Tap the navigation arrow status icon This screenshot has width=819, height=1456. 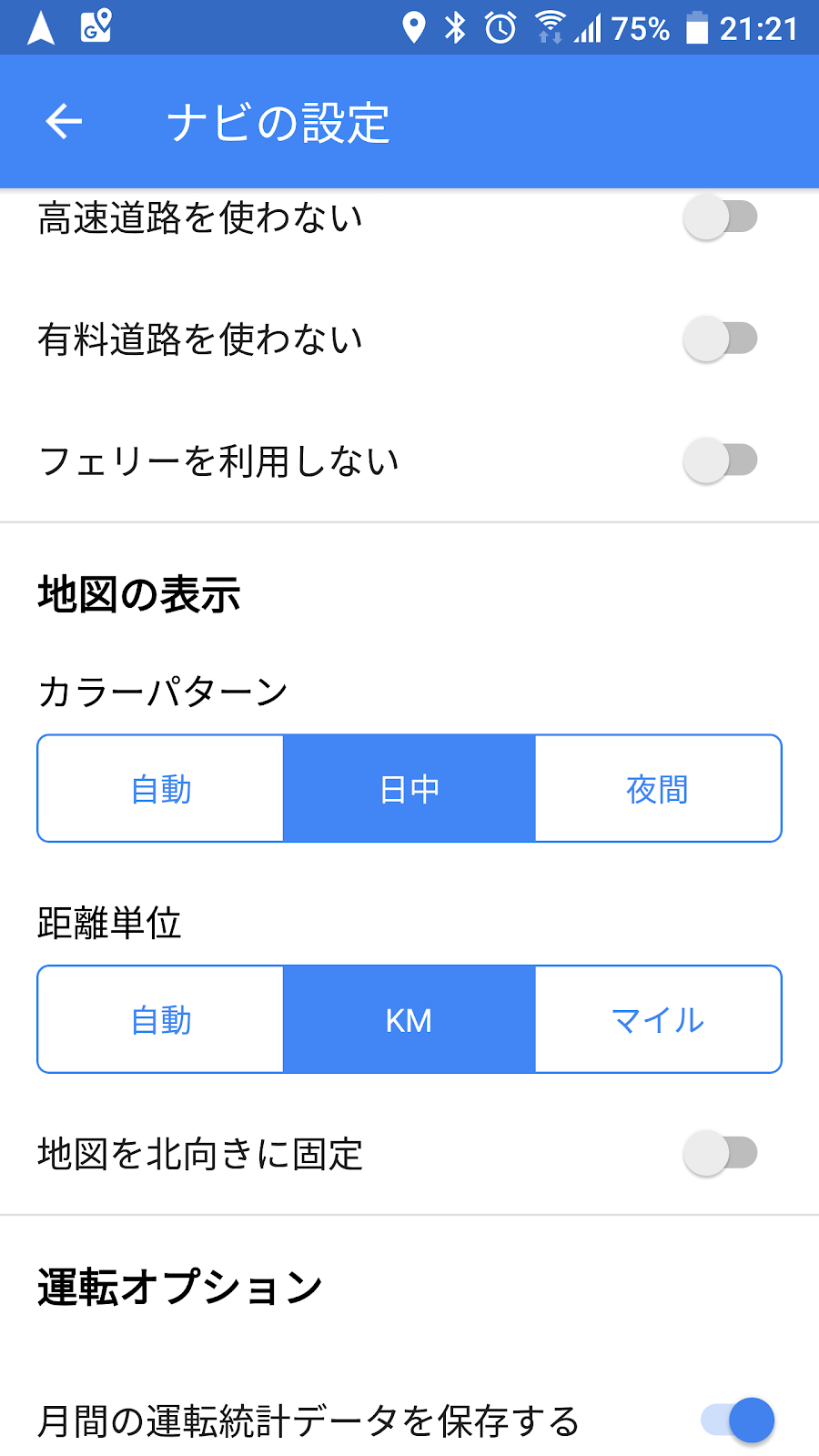[41, 27]
